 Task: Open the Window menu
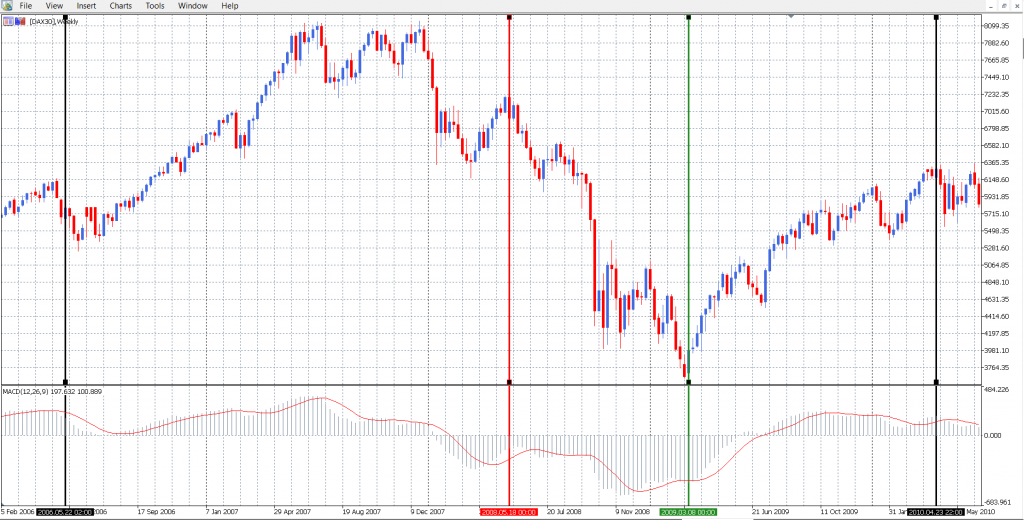click(x=193, y=6)
